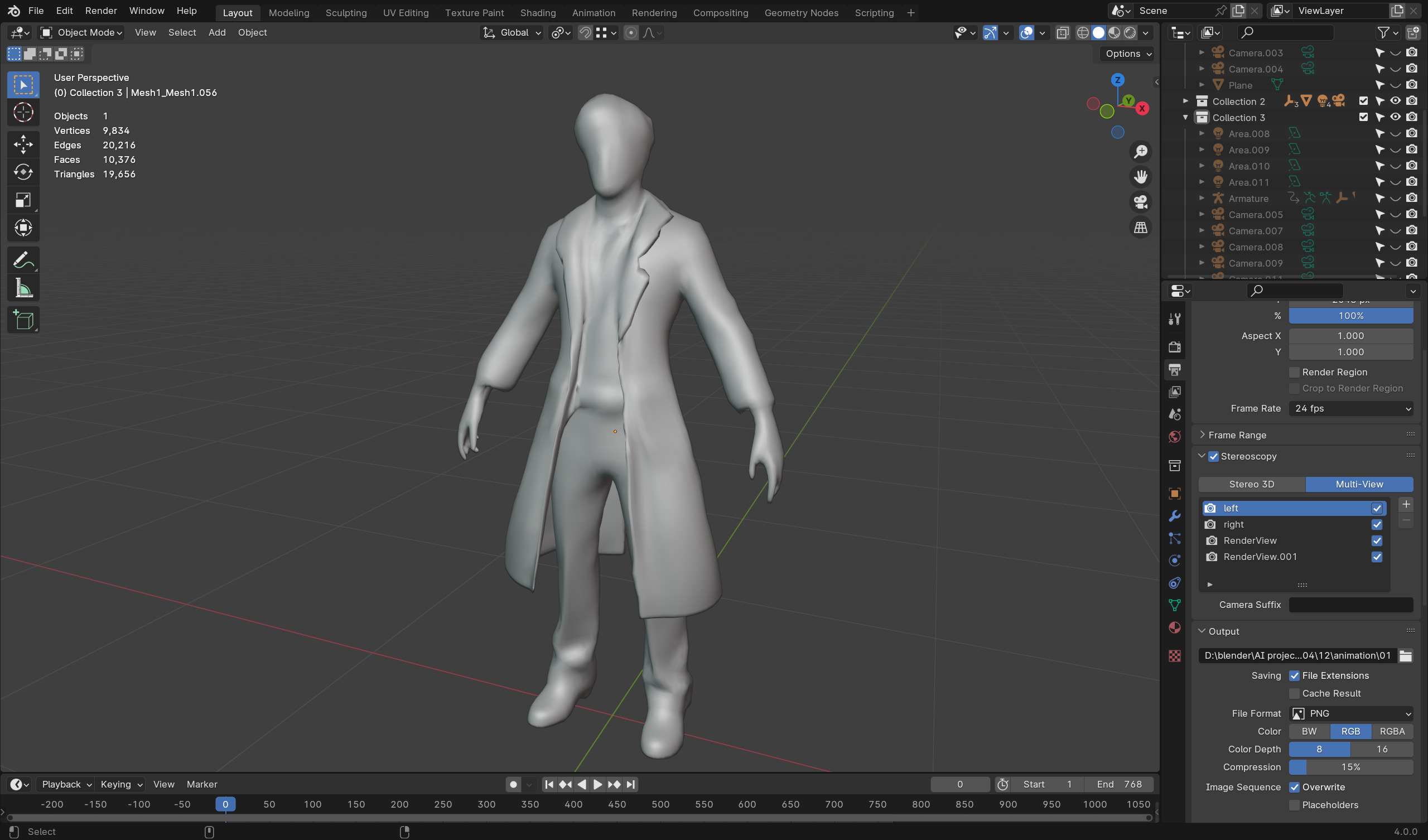Add a new render view with plus

click(x=1406, y=504)
